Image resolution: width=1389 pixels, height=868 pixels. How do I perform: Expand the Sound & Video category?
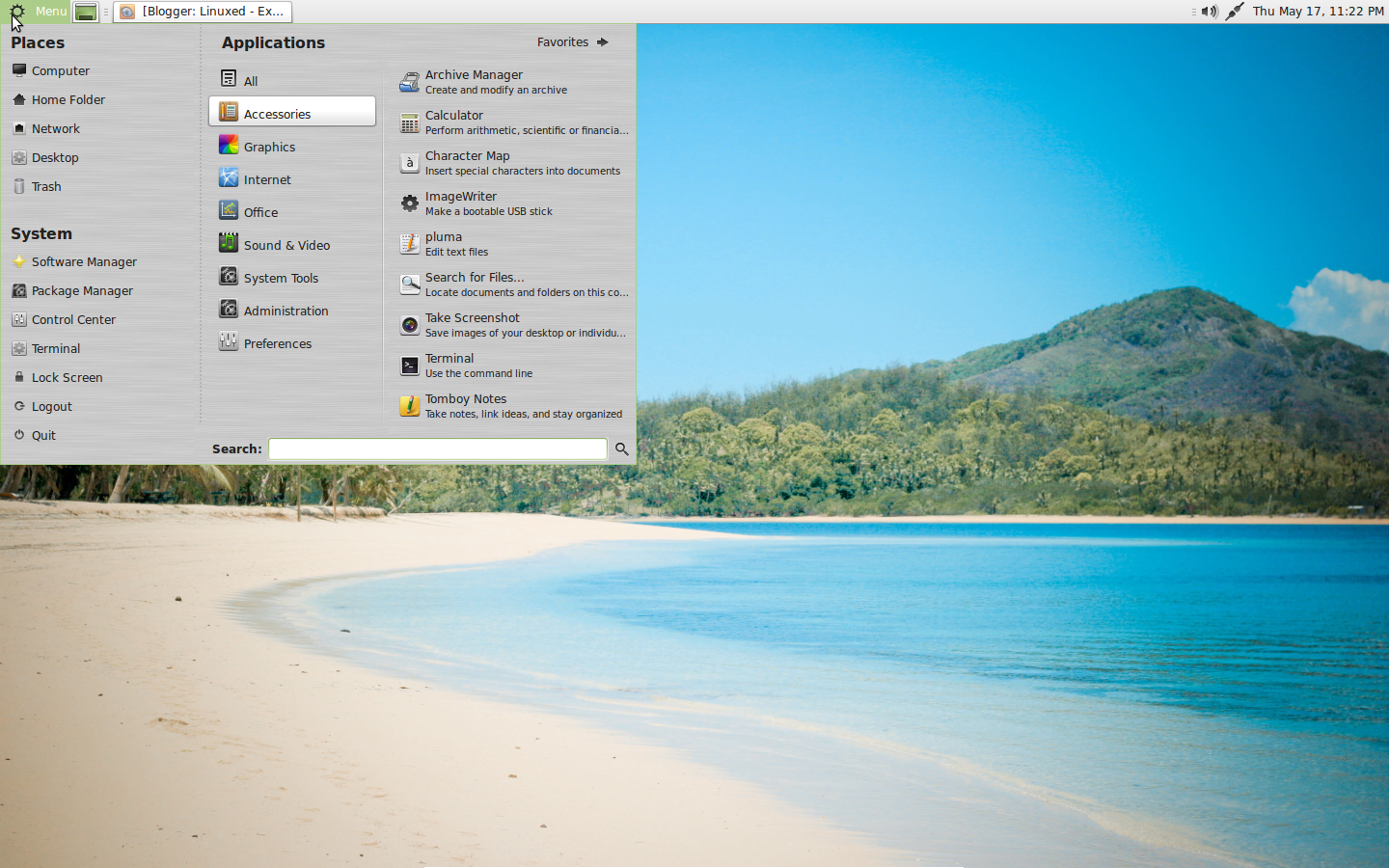[286, 245]
